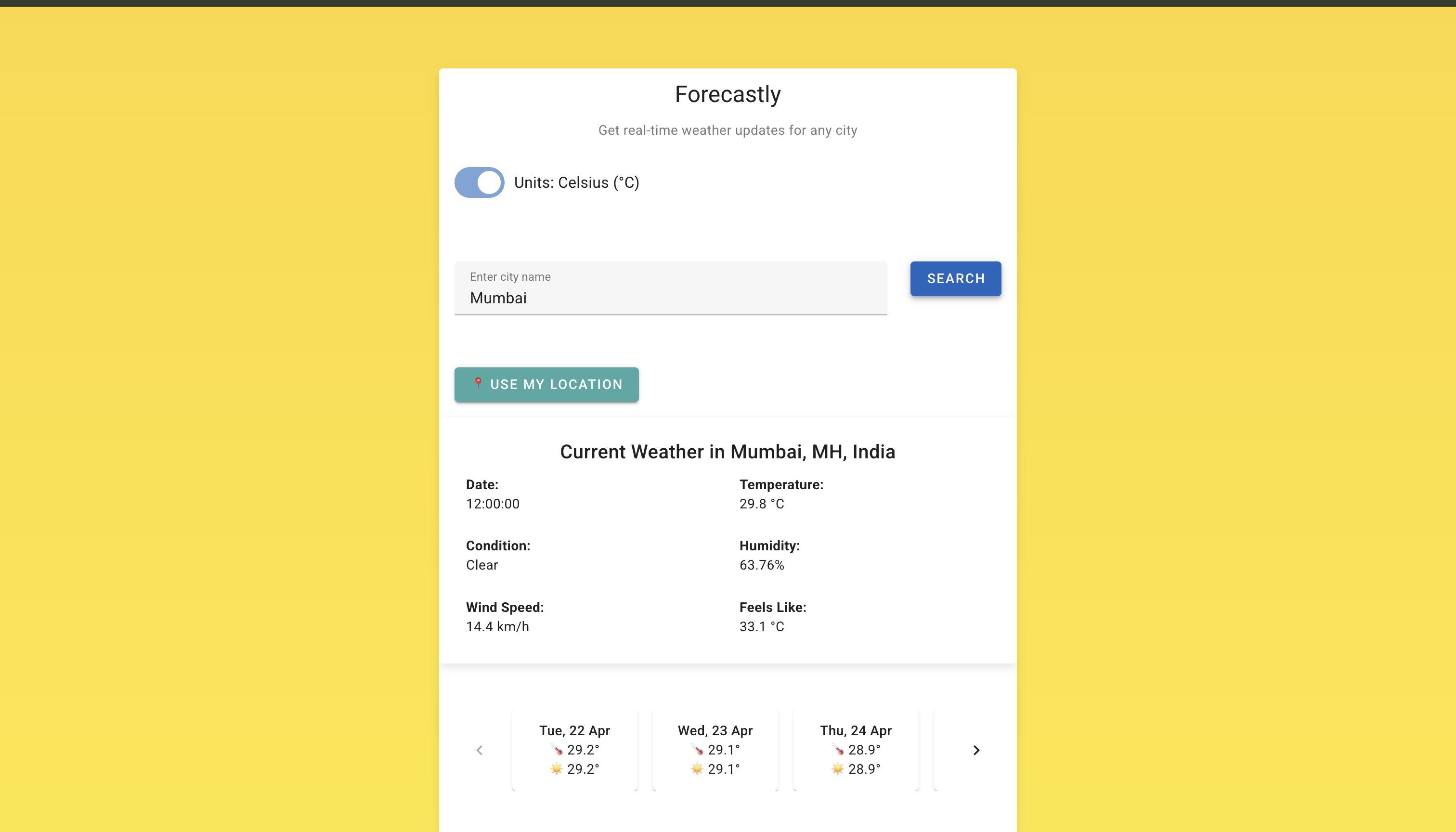Select the Thu, 24 Apr date heading
Screen dimensions: 1456x832
point(856,730)
